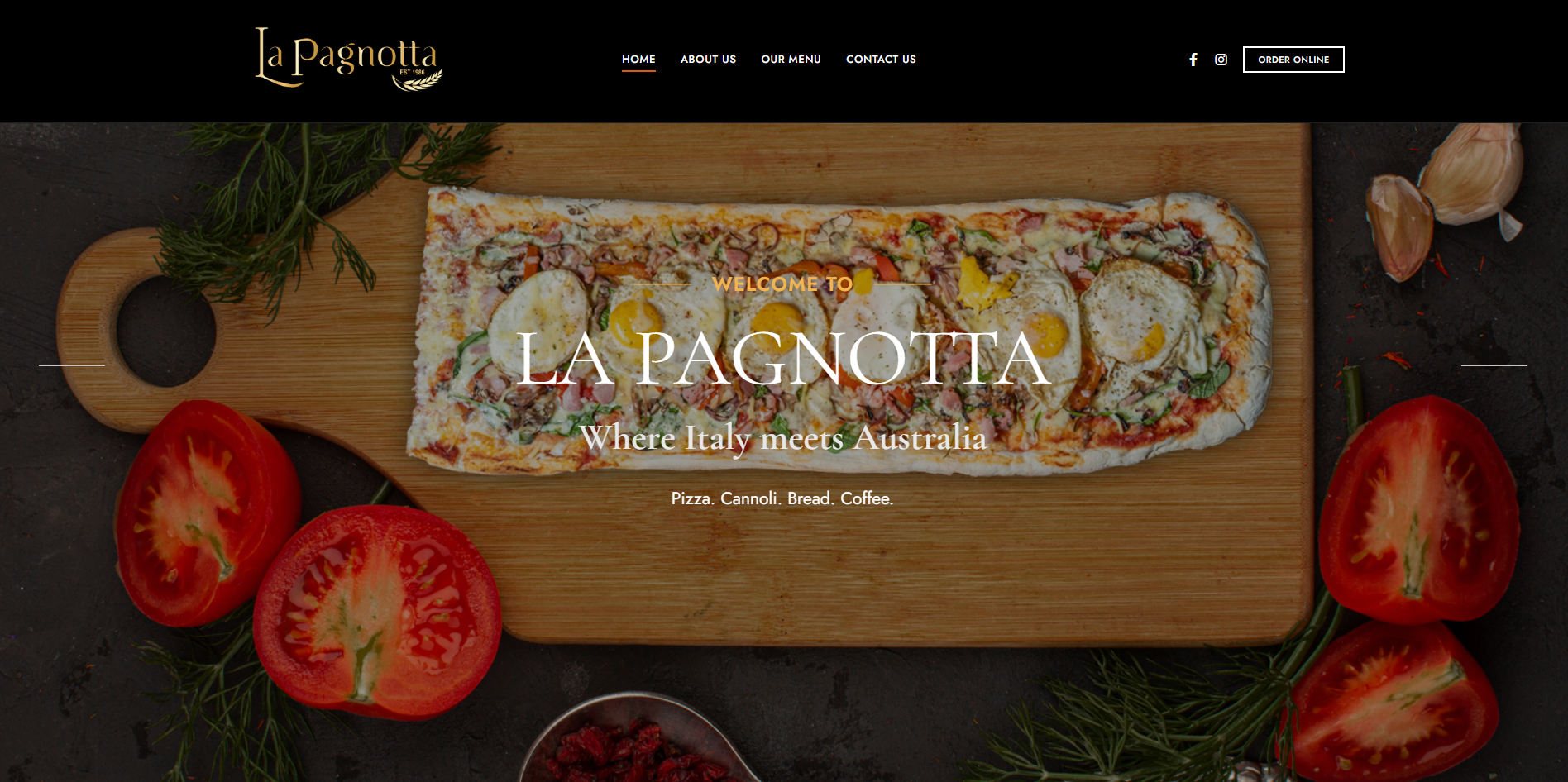Navigate to Contact Us
Screen dimensions: 1568x782
(x=881, y=60)
